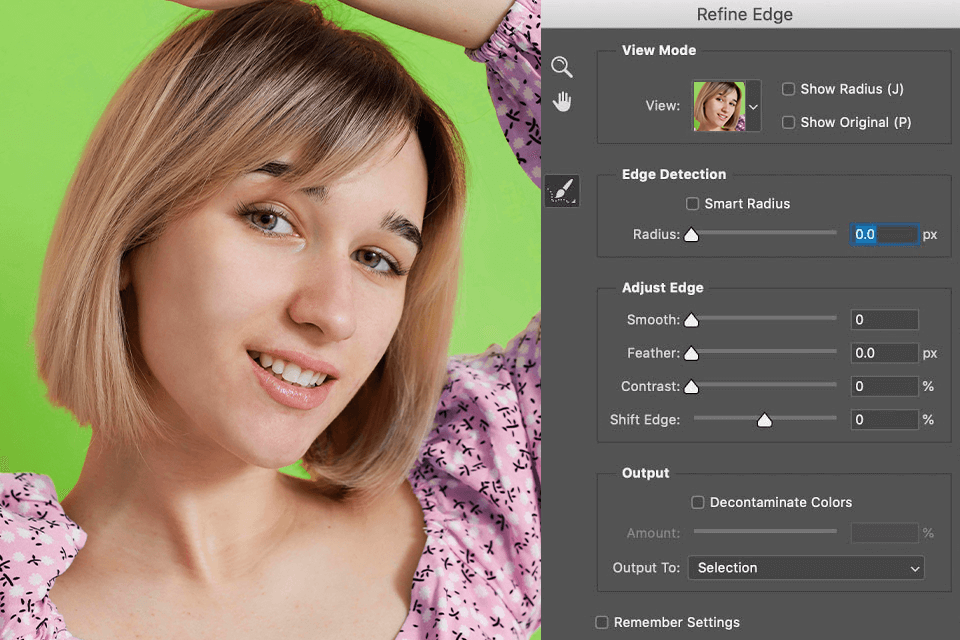Enable Show Original (P) checkbox
The image size is (960, 640).
point(788,122)
